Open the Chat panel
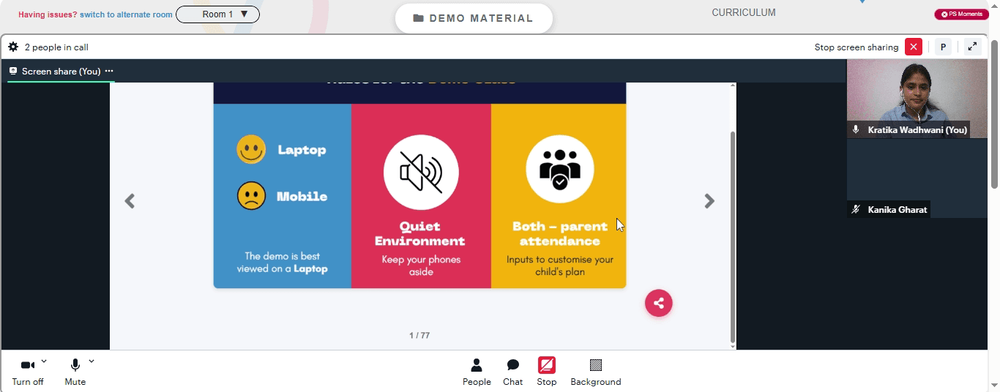This screenshot has height=392, width=1000. click(513, 372)
